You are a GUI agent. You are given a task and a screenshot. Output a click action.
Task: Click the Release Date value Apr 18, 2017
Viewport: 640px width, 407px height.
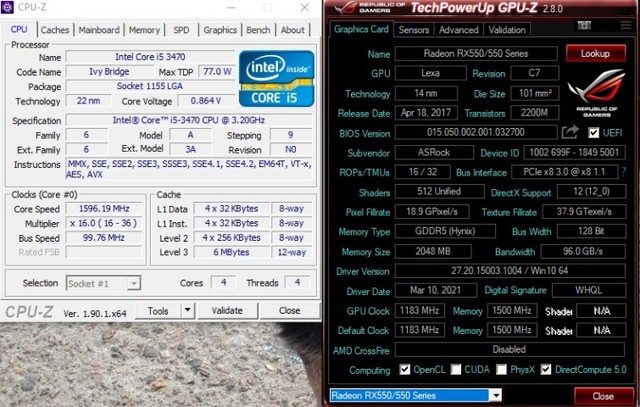(426, 113)
